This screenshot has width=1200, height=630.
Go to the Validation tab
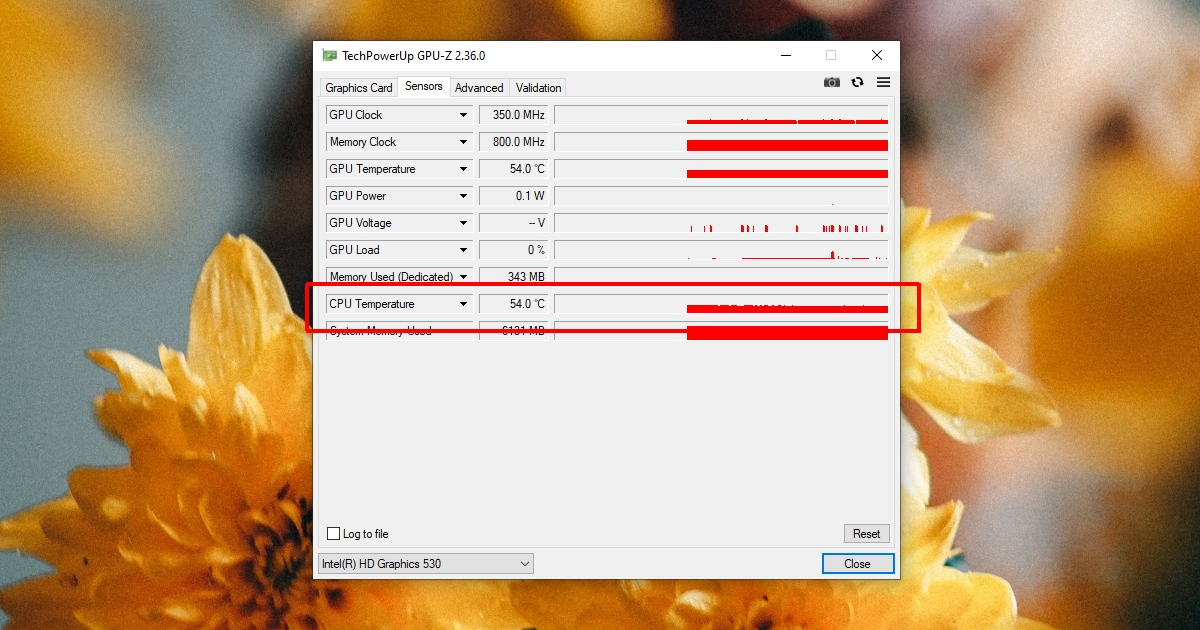[x=538, y=88]
